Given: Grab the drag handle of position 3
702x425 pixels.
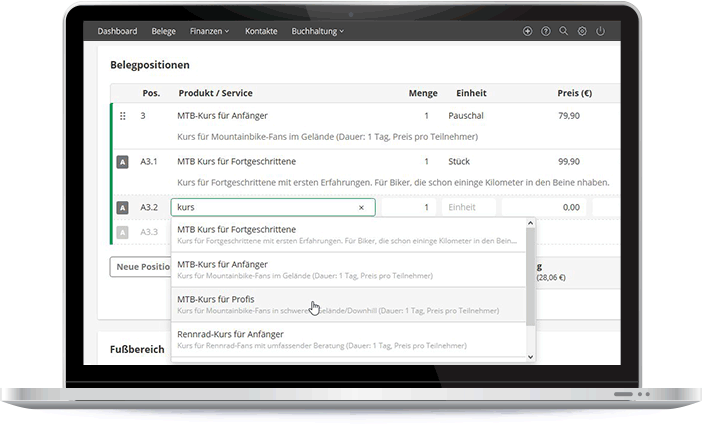Looking at the screenshot, I should click(123, 116).
